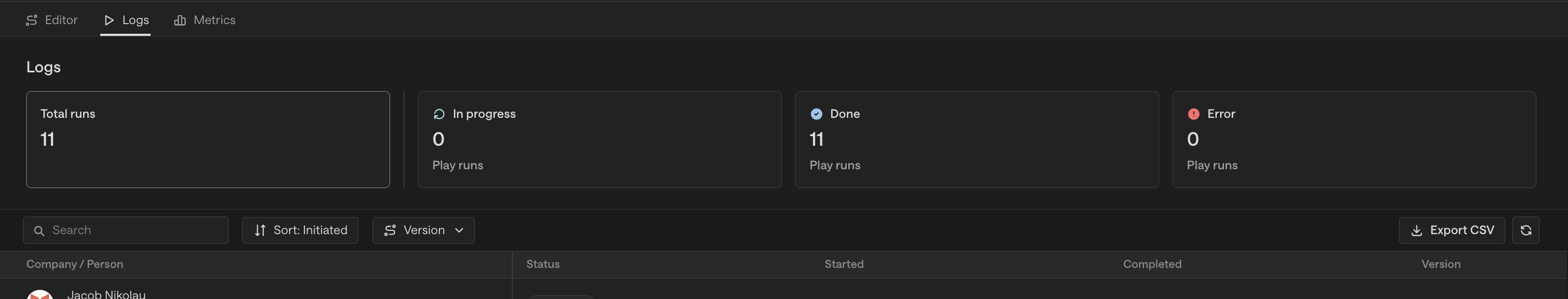Click the In progress spinner icon
Image resolution: width=1568 pixels, height=299 pixels.
[439, 114]
